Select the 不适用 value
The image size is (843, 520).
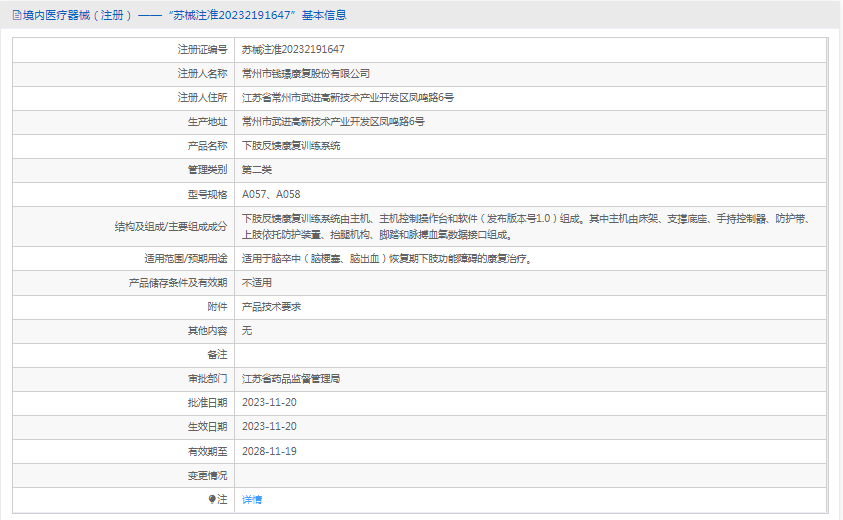point(256,283)
